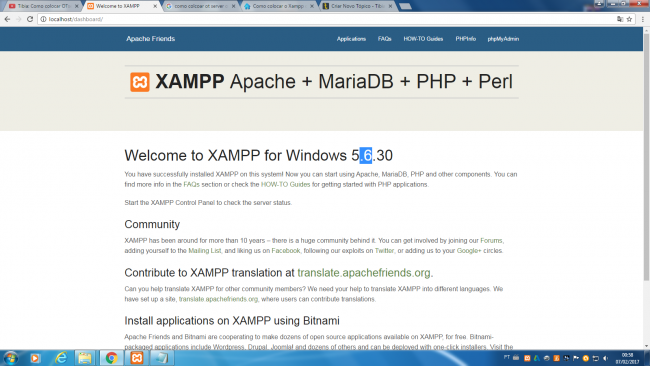The height and width of the screenshot is (366, 650).
Task: Click the volume speaker tray icon
Action: pos(606,358)
